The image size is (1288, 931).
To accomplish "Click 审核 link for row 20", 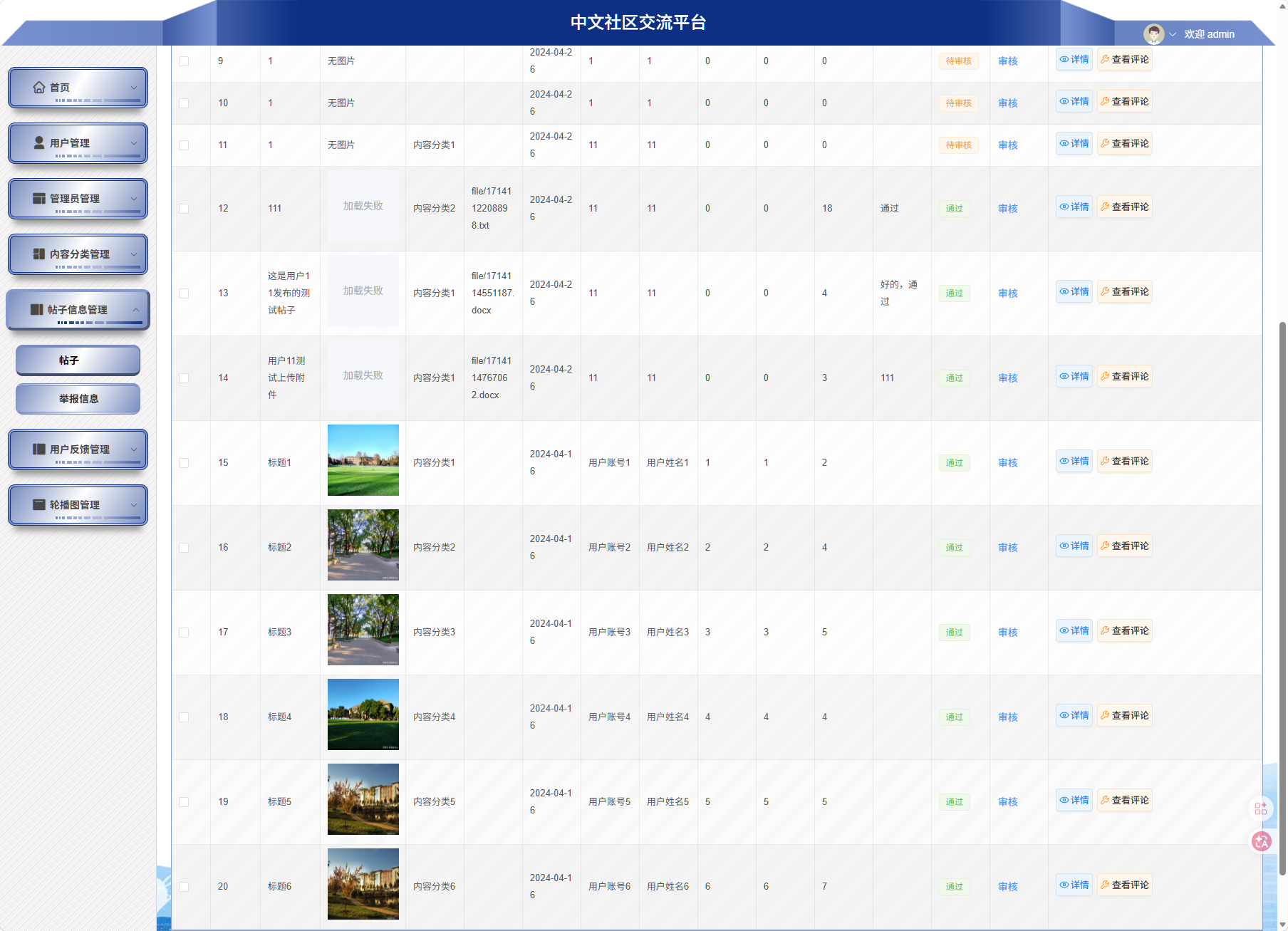I will 1007,887.
